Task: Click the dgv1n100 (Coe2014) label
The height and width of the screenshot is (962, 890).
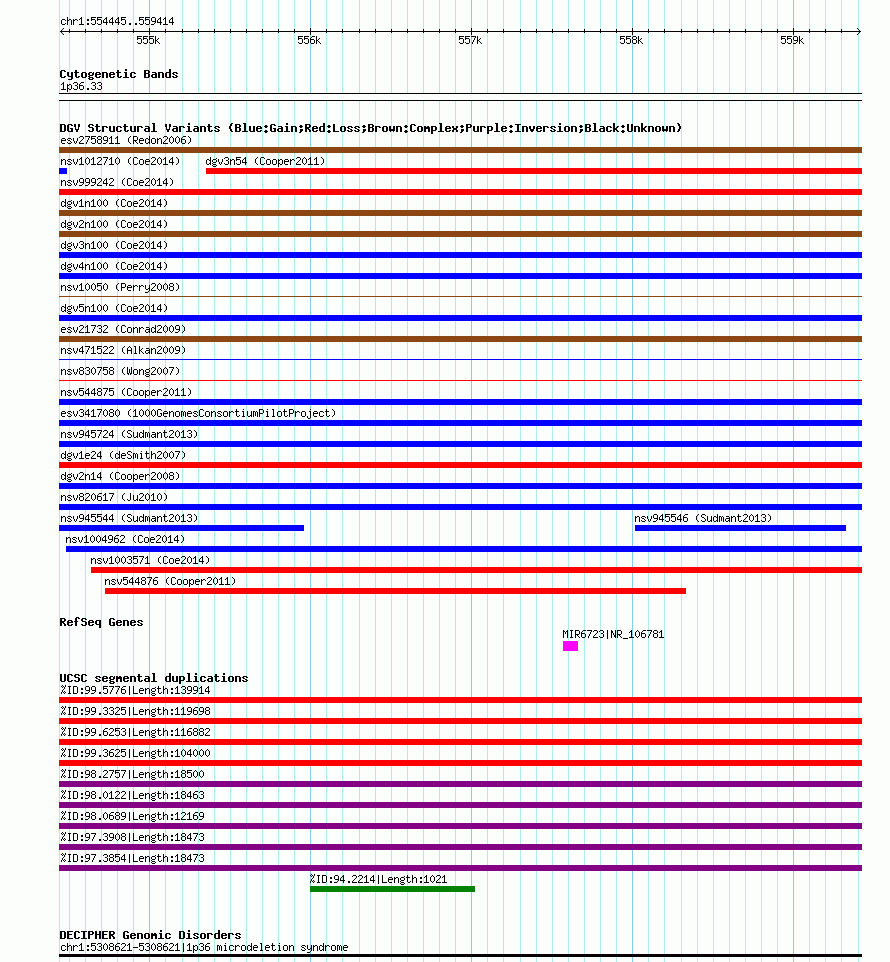Action: (x=114, y=203)
